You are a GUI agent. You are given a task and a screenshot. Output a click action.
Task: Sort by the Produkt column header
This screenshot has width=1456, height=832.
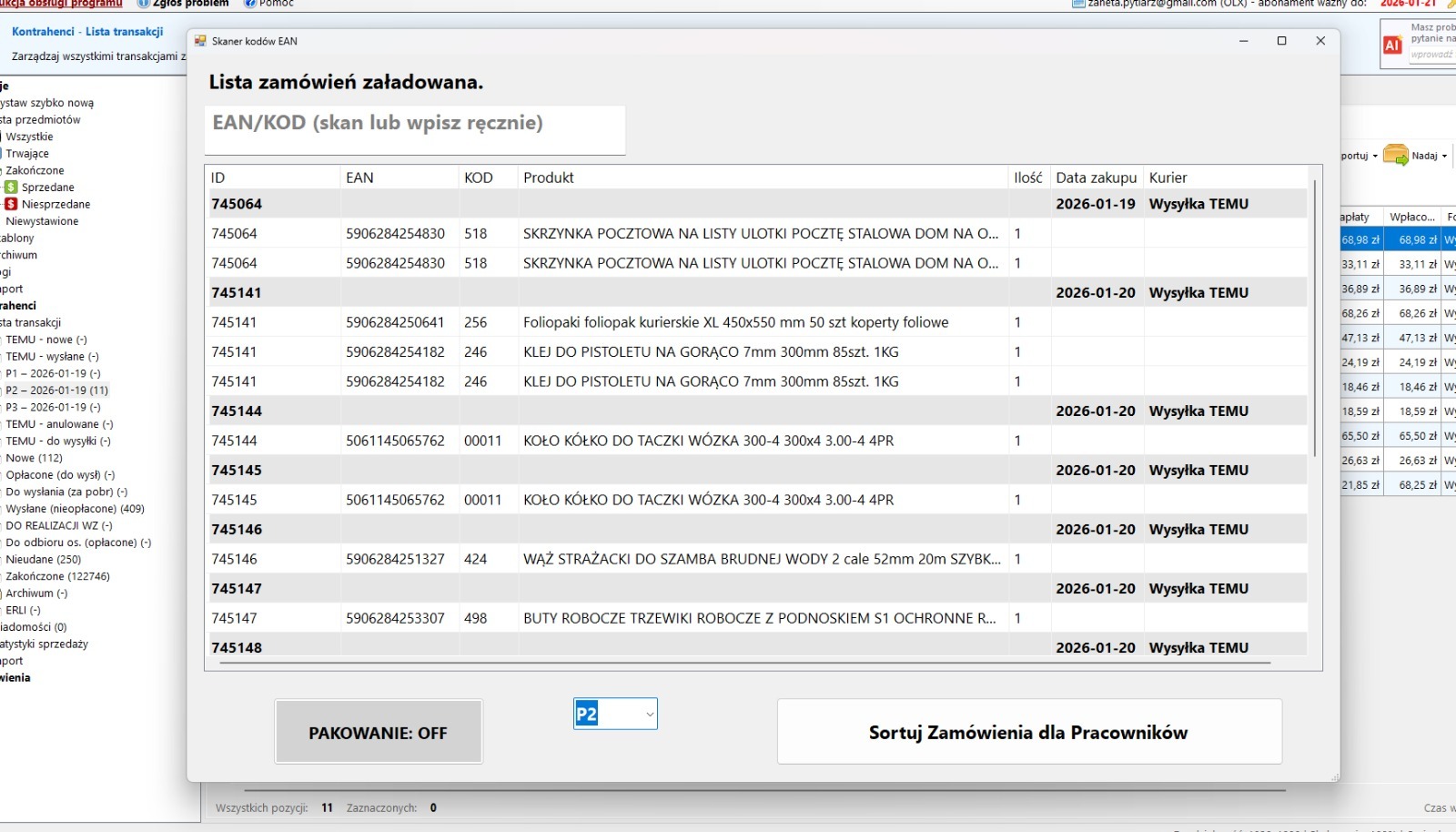tap(763, 178)
